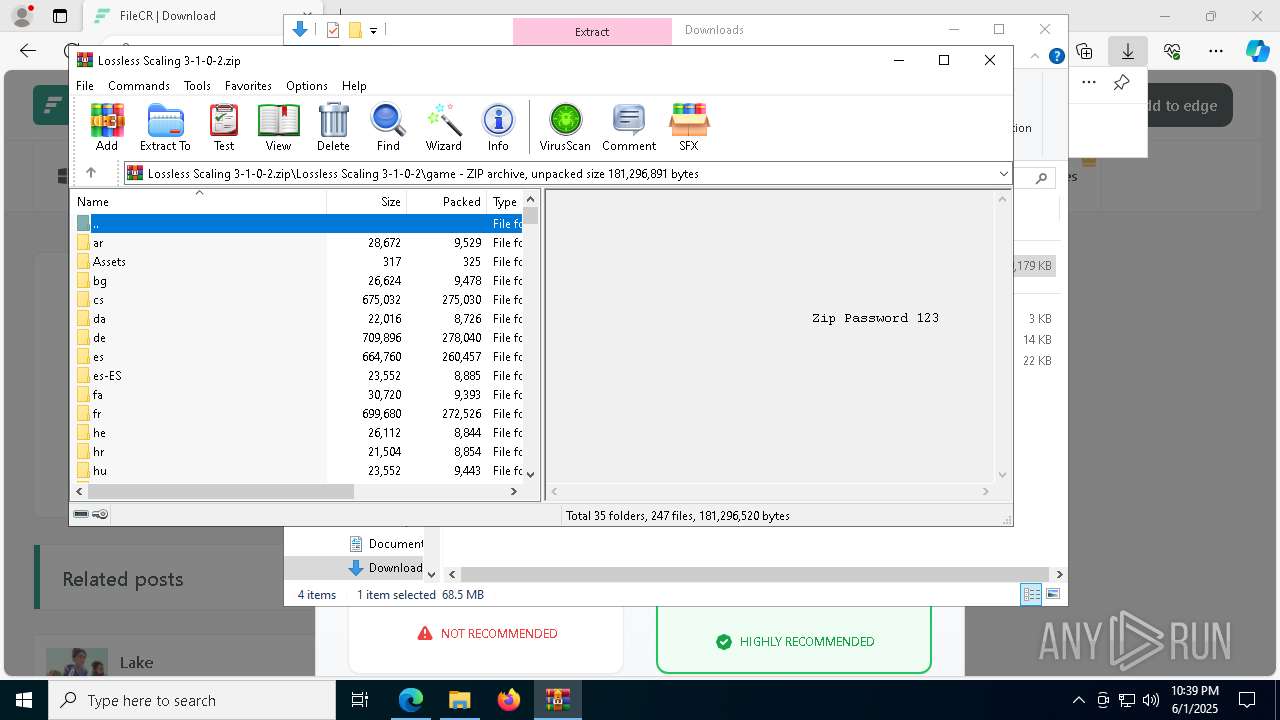Sort file list by Size column

(x=367, y=201)
